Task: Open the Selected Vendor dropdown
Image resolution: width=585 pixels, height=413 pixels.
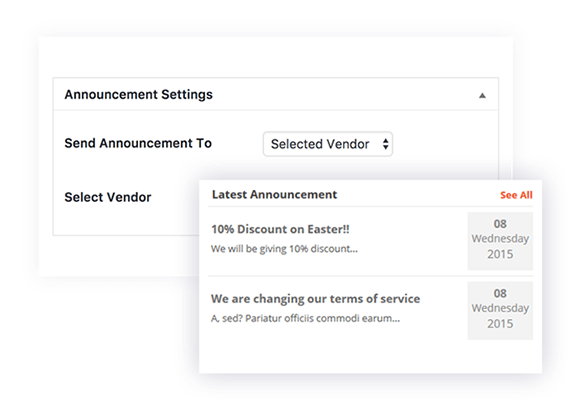Action: pyautogui.click(x=328, y=144)
